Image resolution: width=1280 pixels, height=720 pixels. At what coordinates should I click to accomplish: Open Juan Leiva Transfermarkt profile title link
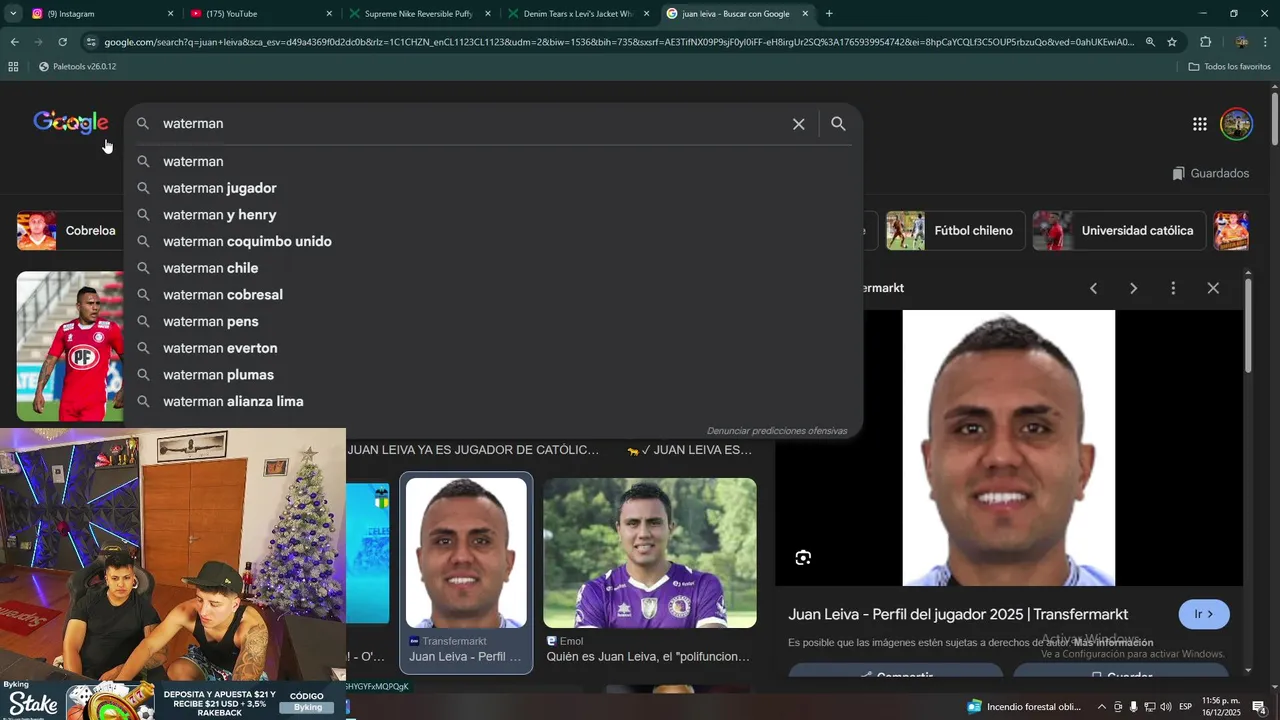pos(958,615)
